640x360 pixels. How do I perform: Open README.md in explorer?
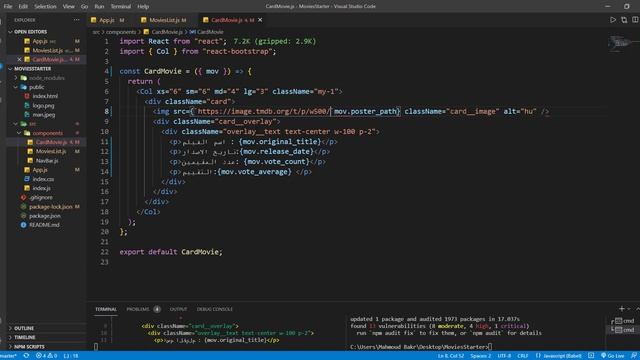pyautogui.click(x=46, y=225)
